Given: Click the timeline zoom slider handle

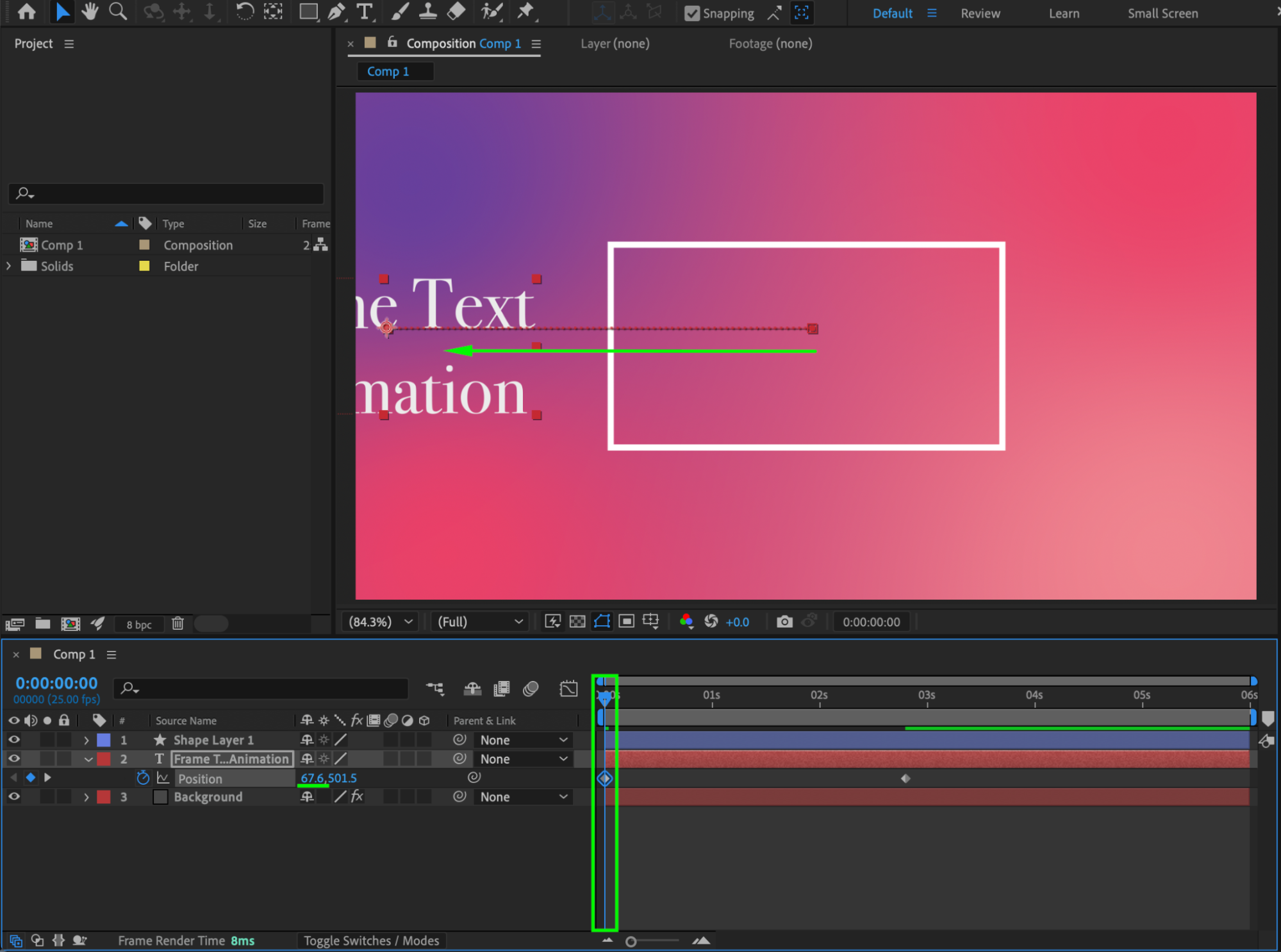Looking at the screenshot, I should pos(631,941).
